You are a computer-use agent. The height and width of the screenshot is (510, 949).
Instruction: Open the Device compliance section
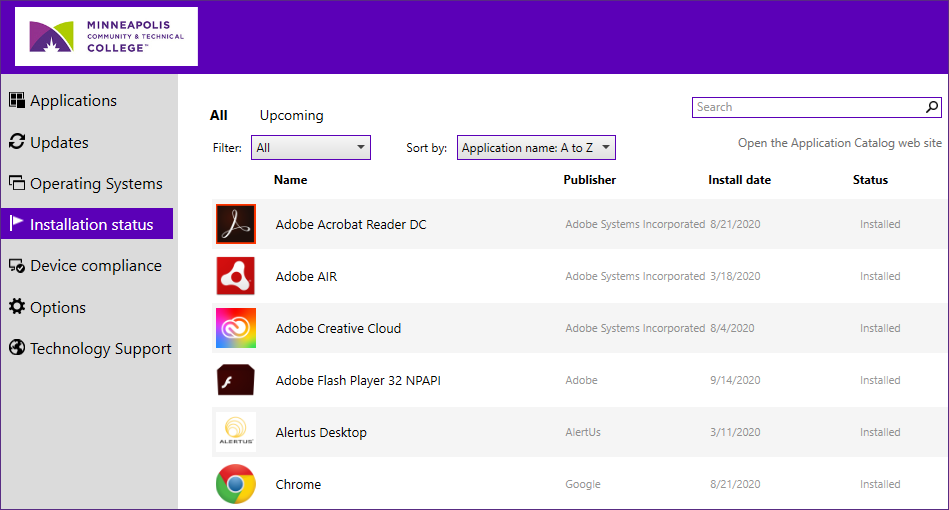point(96,266)
